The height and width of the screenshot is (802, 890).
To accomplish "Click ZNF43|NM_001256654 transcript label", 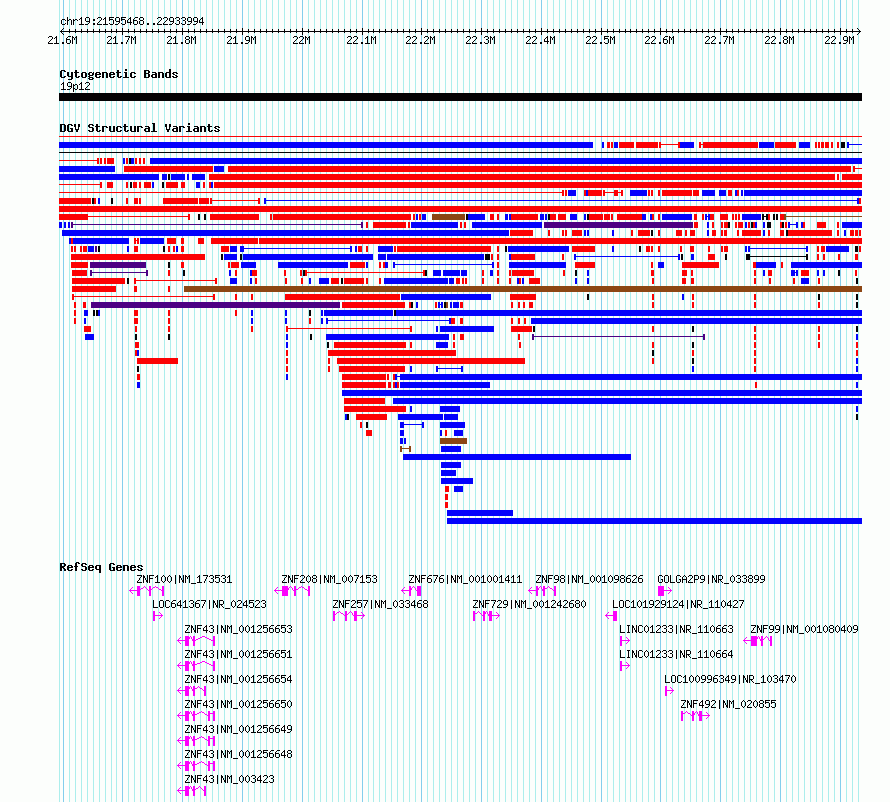I will [x=238, y=679].
